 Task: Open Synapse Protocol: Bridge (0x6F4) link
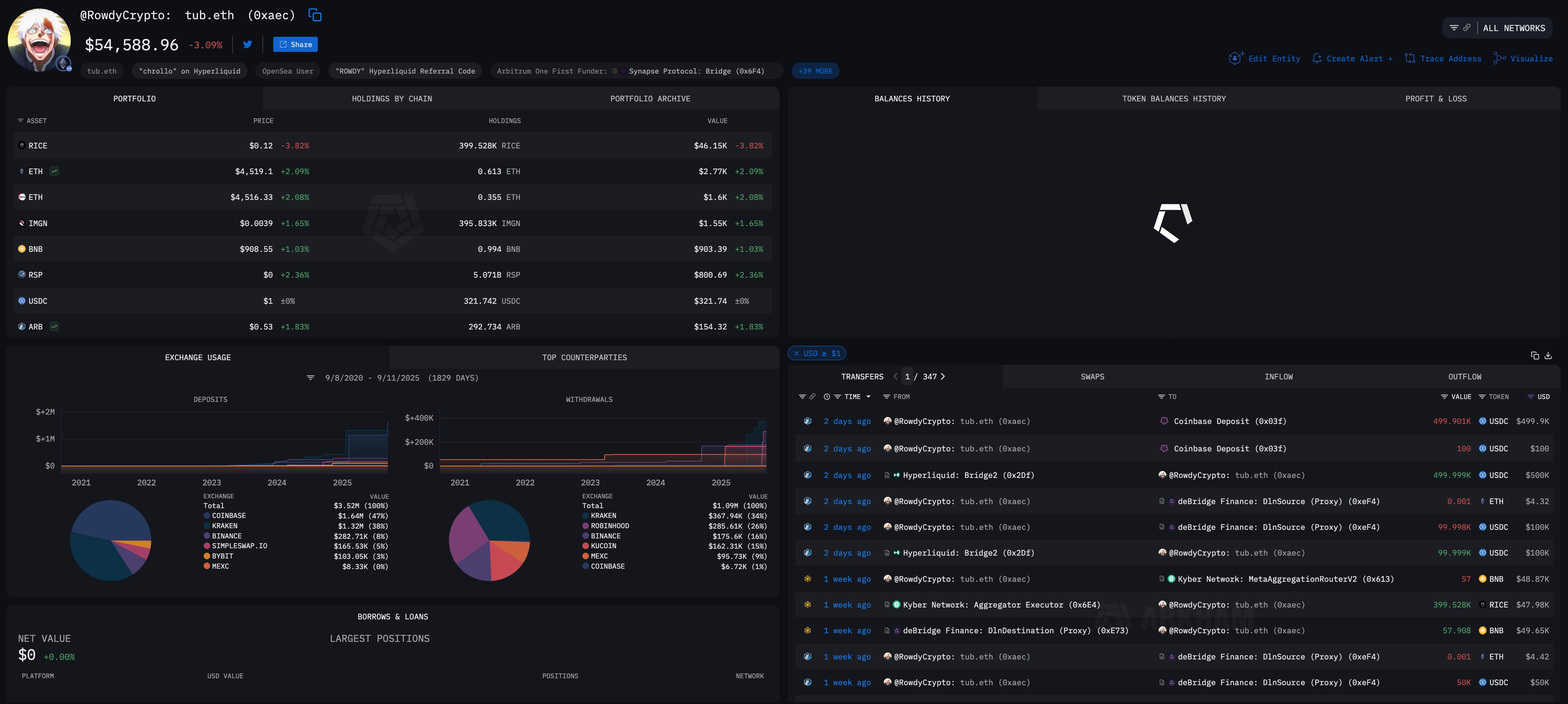pos(696,71)
